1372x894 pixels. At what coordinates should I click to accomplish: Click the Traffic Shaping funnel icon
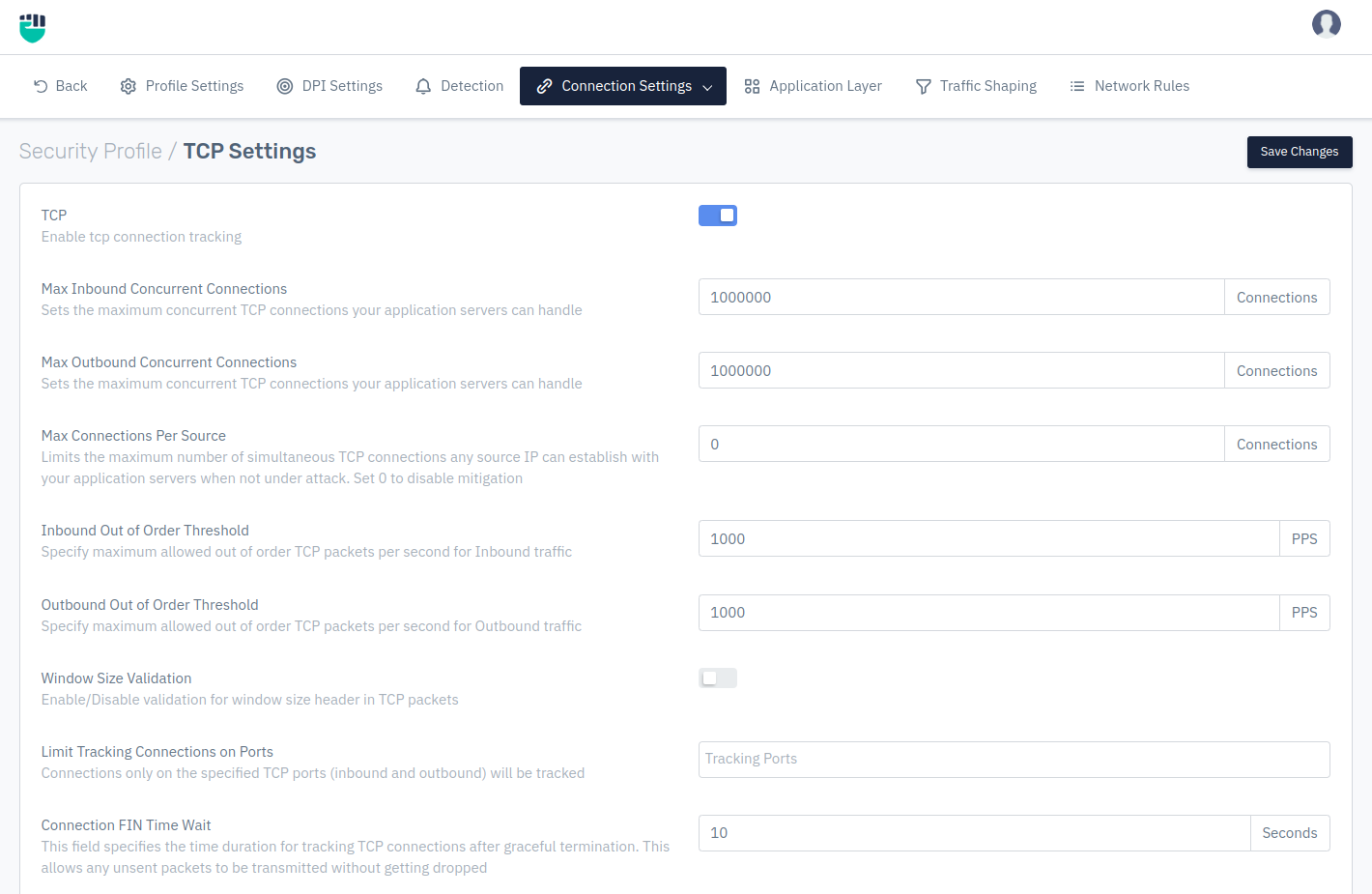923,86
